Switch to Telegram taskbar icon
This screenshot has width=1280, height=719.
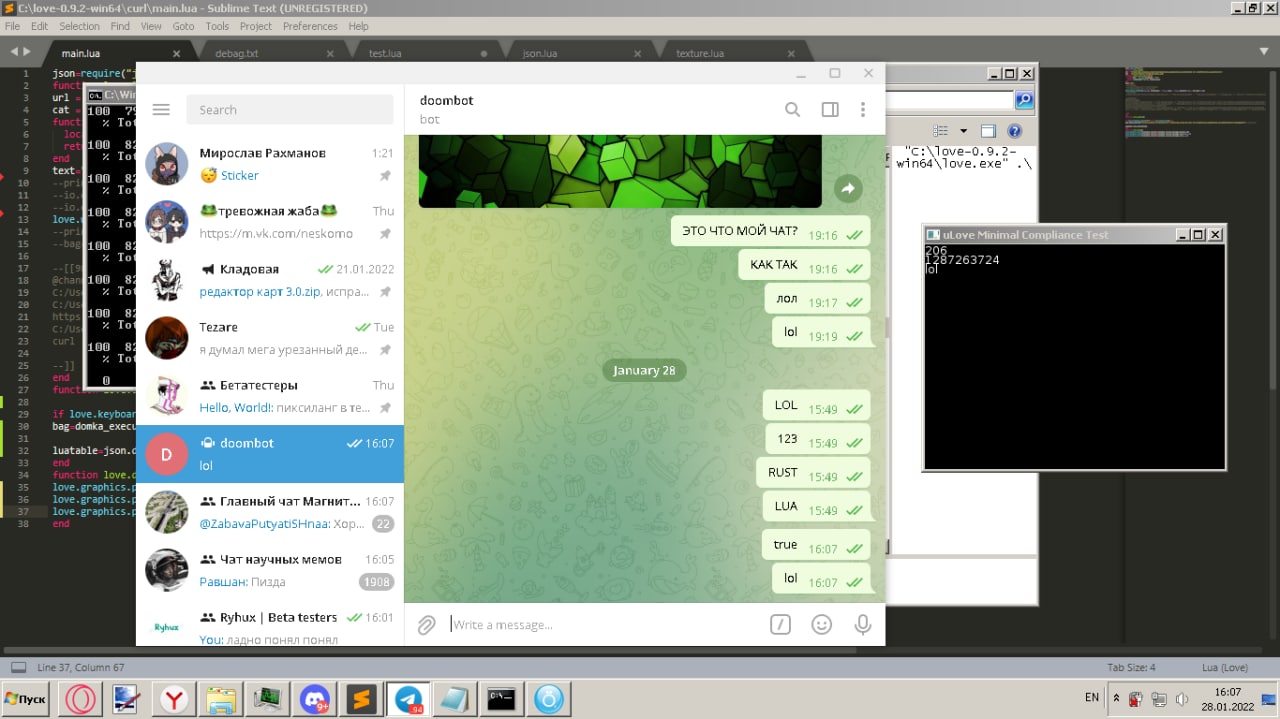[408, 699]
